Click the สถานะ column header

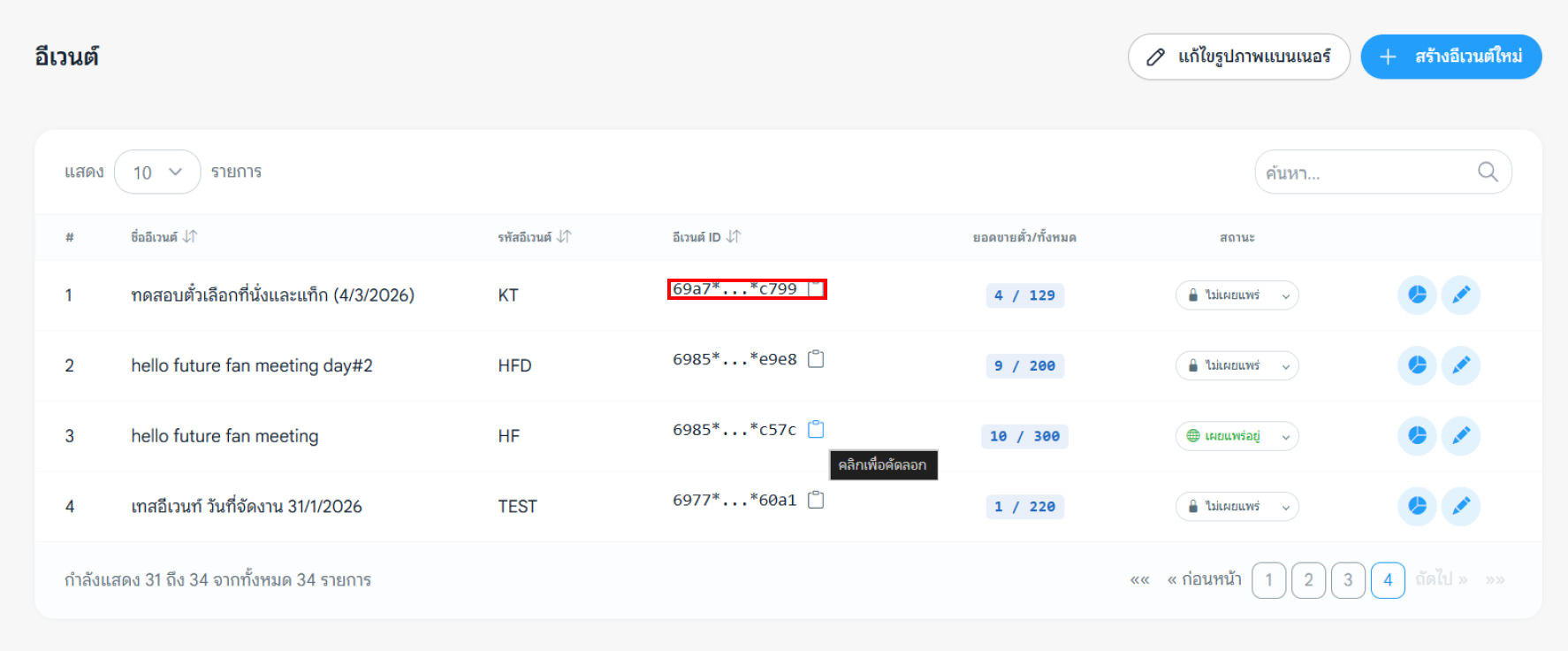(1237, 237)
